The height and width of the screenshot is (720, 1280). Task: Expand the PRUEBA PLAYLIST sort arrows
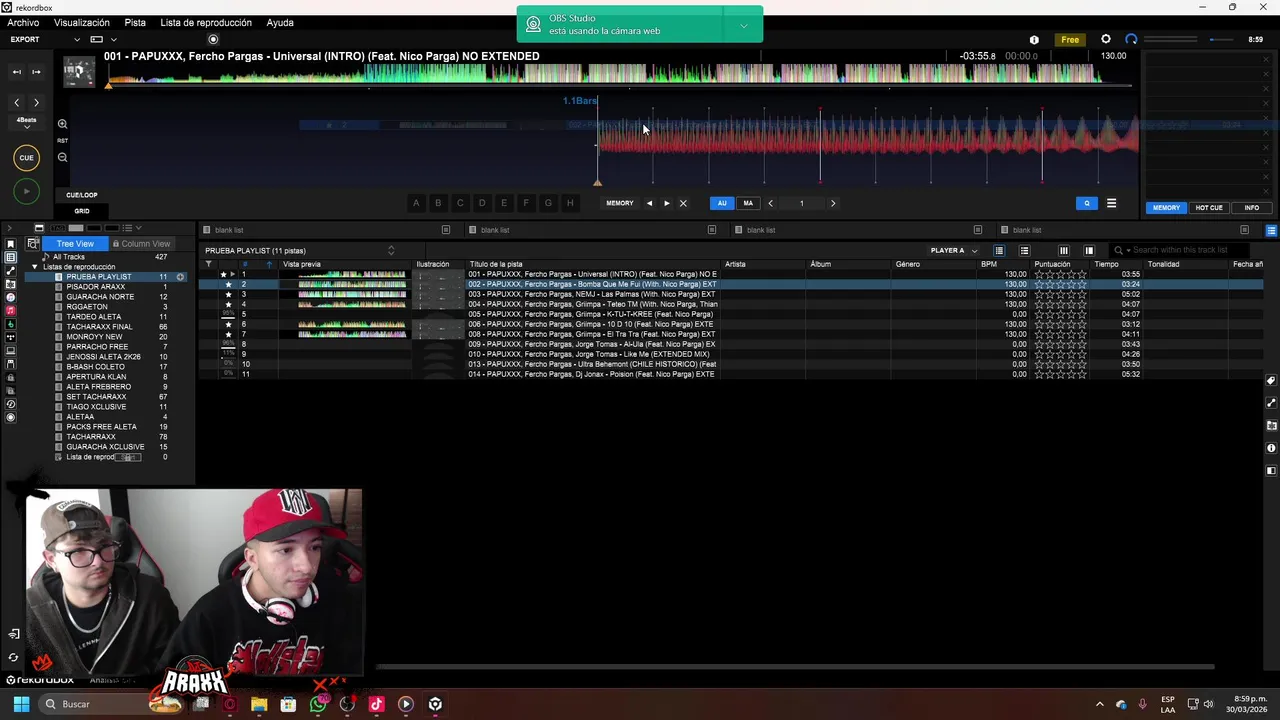(391, 250)
